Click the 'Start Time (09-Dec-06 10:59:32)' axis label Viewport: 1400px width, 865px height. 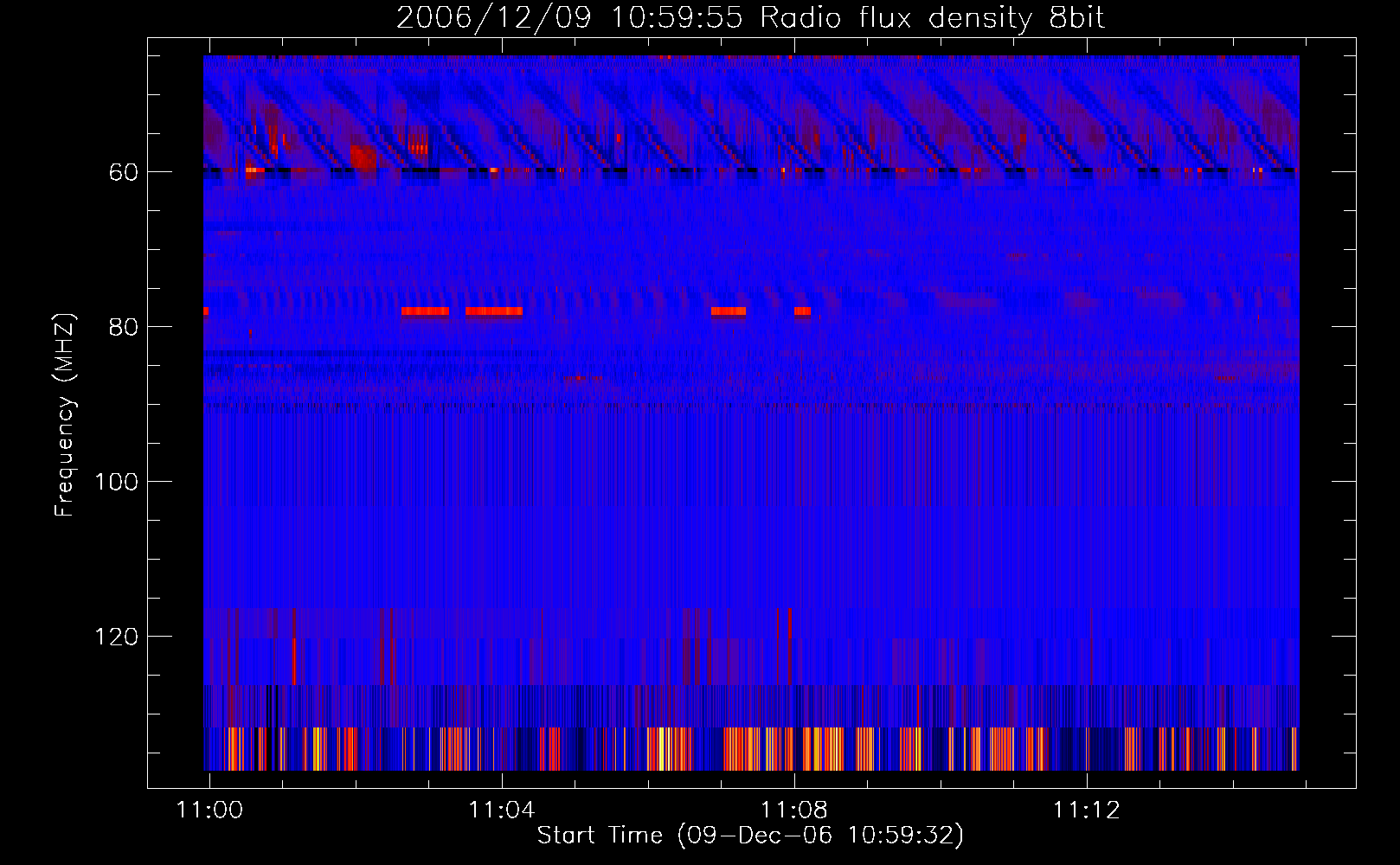[x=750, y=836]
